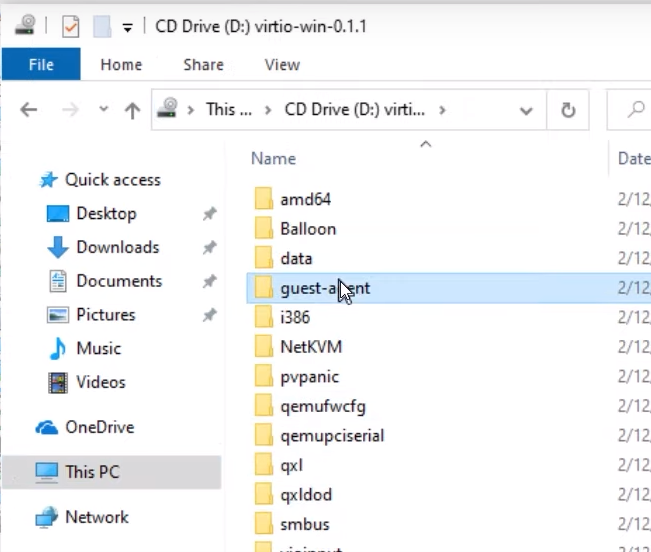The height and width of the screenshot is (552, 651).
Task: Select the guest-agent folder icon
Action: coord(264,287)
